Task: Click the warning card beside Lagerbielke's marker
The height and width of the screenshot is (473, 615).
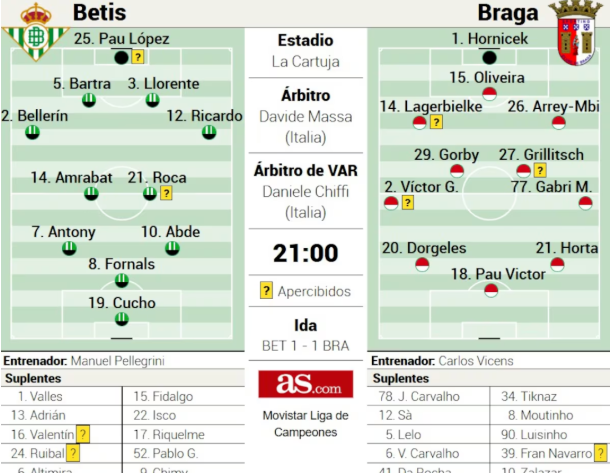Action: point(437,122)
